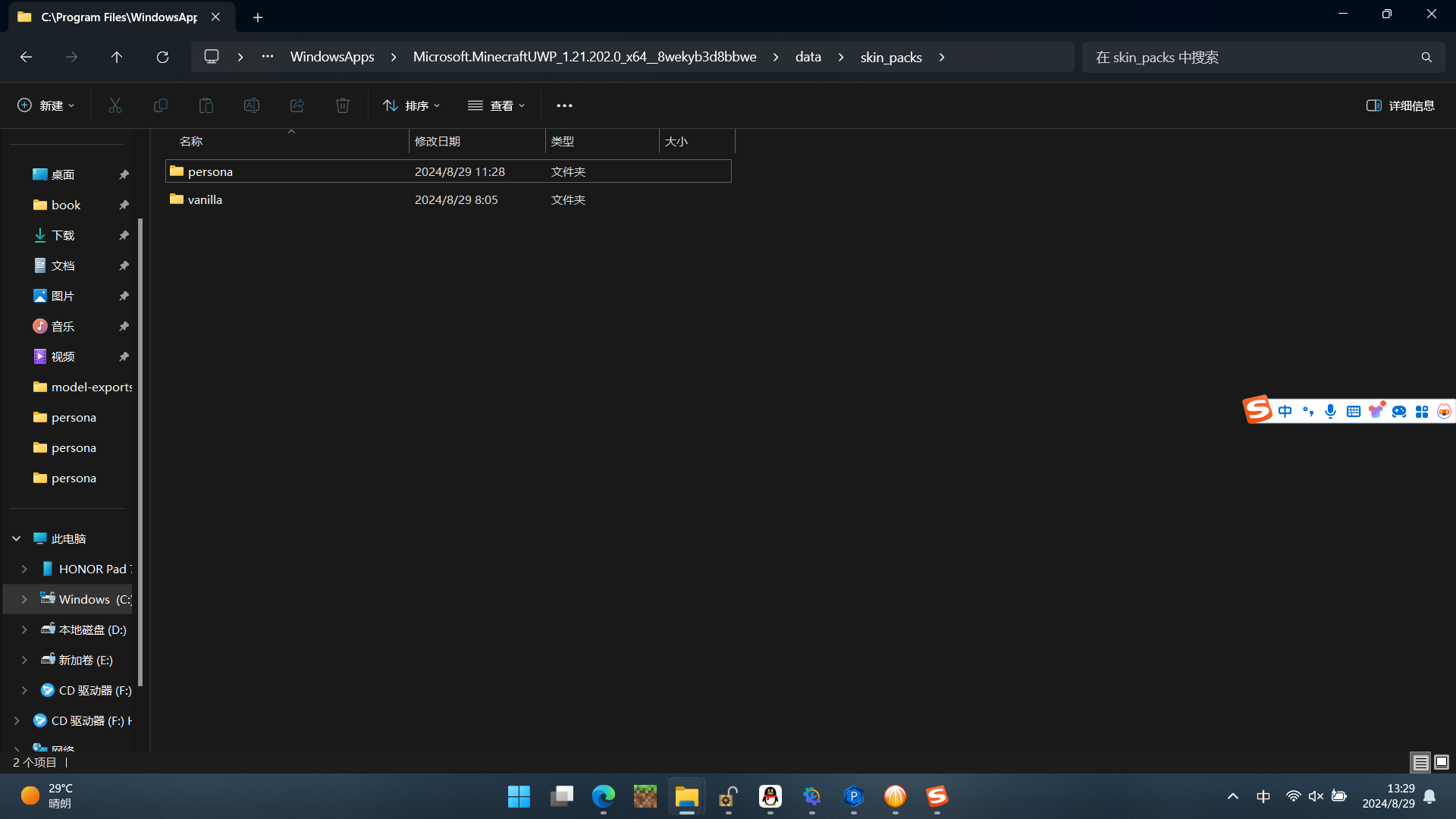Click the Cut scissors icon in toolbar
1456x819 pixels.
tap(115, 105)
